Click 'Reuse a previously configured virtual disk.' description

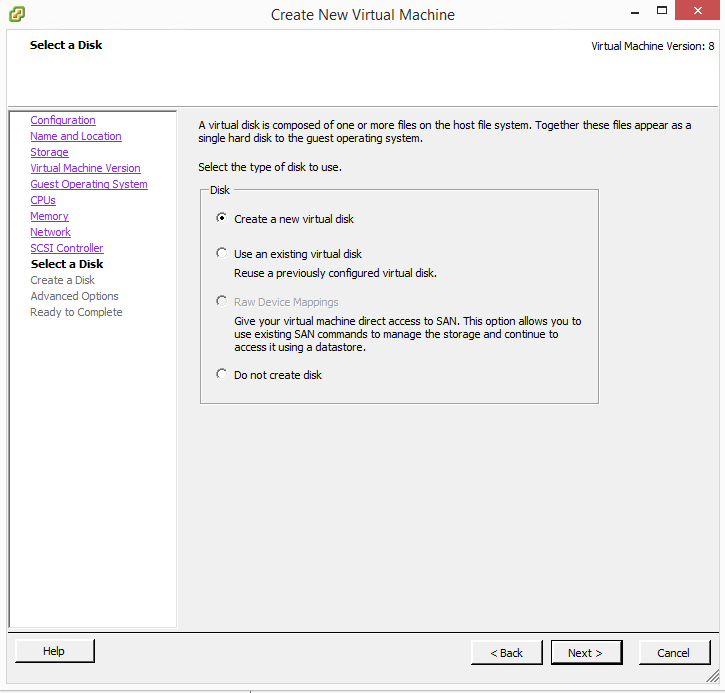[x=335, y=273]
